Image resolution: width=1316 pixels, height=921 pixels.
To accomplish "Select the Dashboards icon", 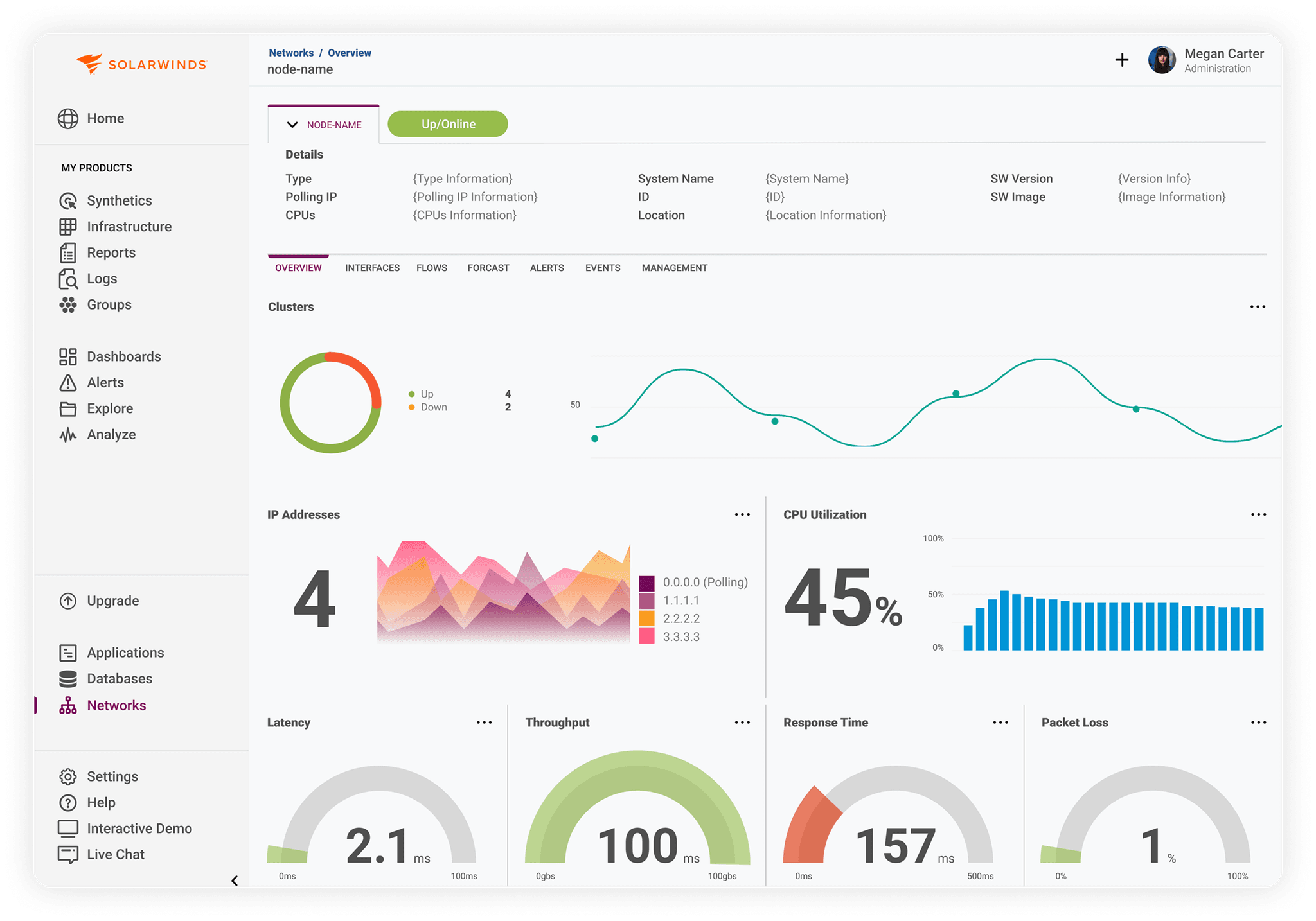I will 68,356.
